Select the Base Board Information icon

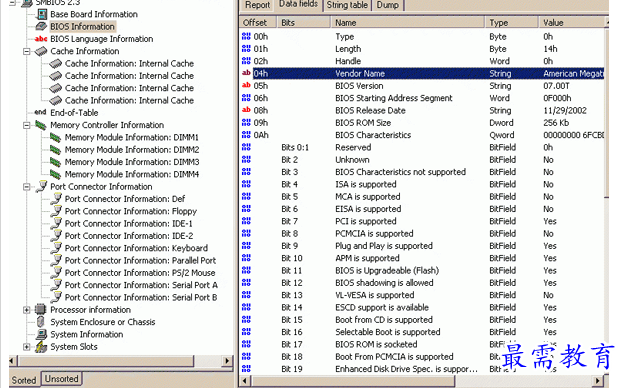point(41,14)
